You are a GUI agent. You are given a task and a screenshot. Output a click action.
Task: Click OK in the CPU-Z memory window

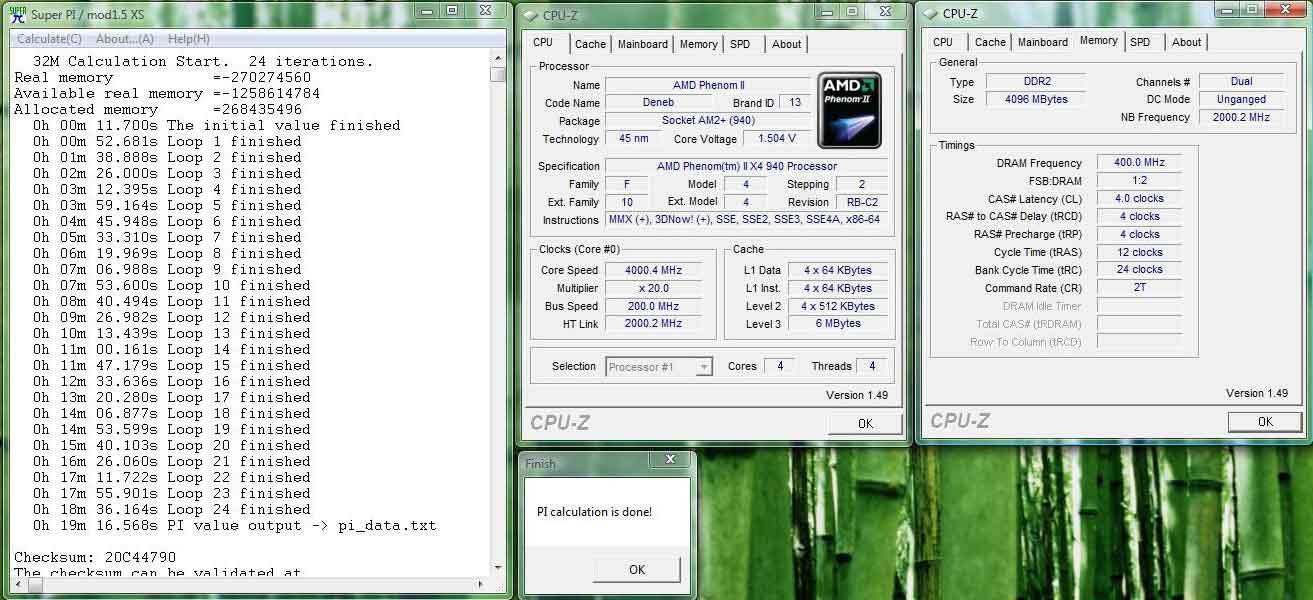[x=1265, y=421]
